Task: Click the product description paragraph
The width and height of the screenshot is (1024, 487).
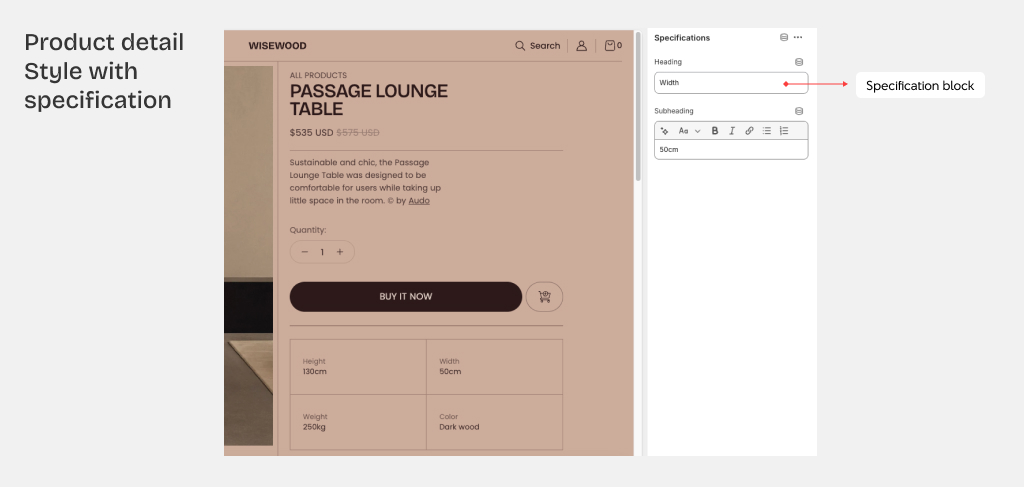Action: click(x=364, y=181)
